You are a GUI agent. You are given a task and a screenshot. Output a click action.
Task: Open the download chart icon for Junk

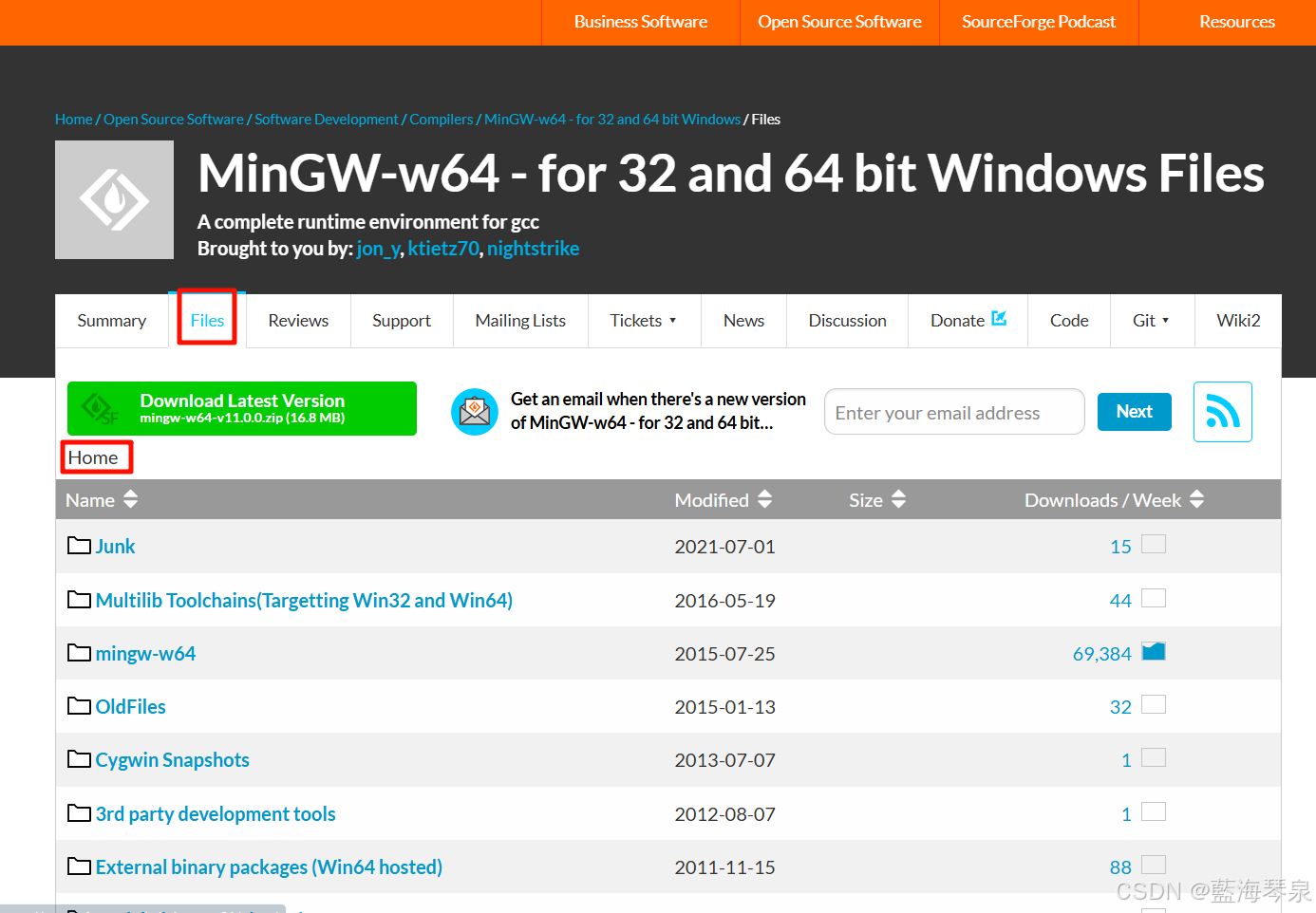click(1154, 545)
